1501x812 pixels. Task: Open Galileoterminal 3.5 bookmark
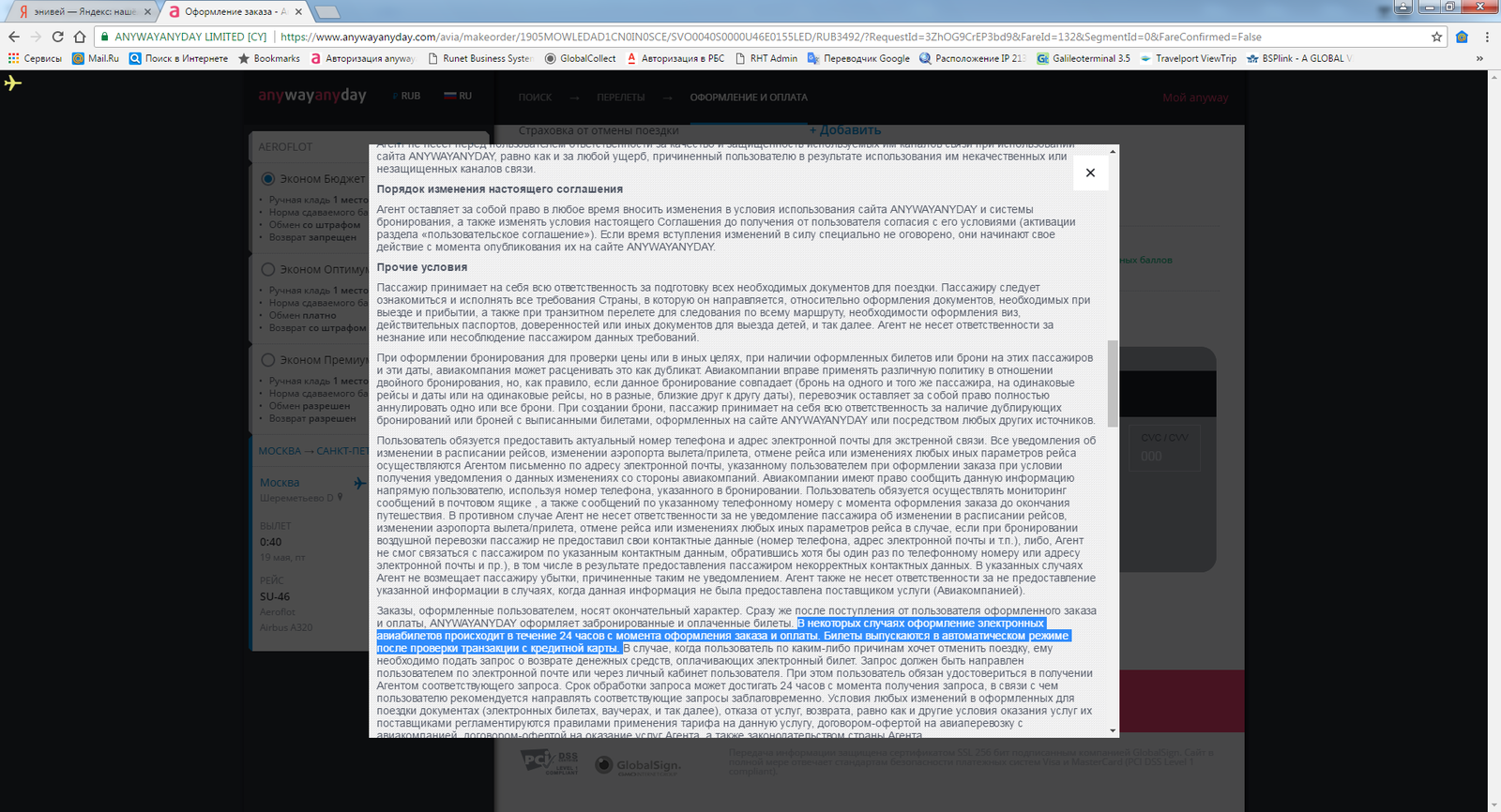point(1084,58)
